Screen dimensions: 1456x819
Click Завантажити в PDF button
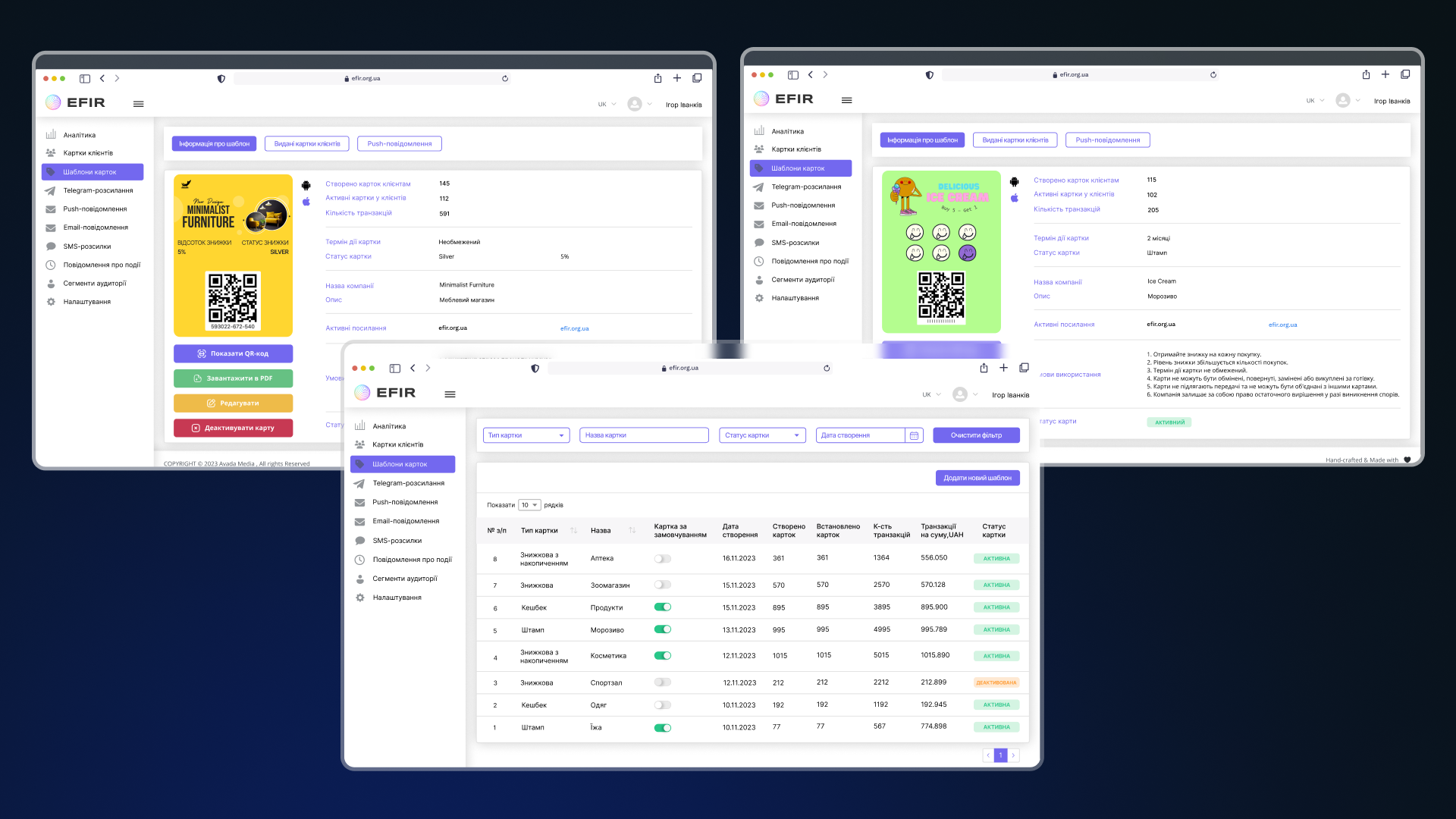click(233, 378)
